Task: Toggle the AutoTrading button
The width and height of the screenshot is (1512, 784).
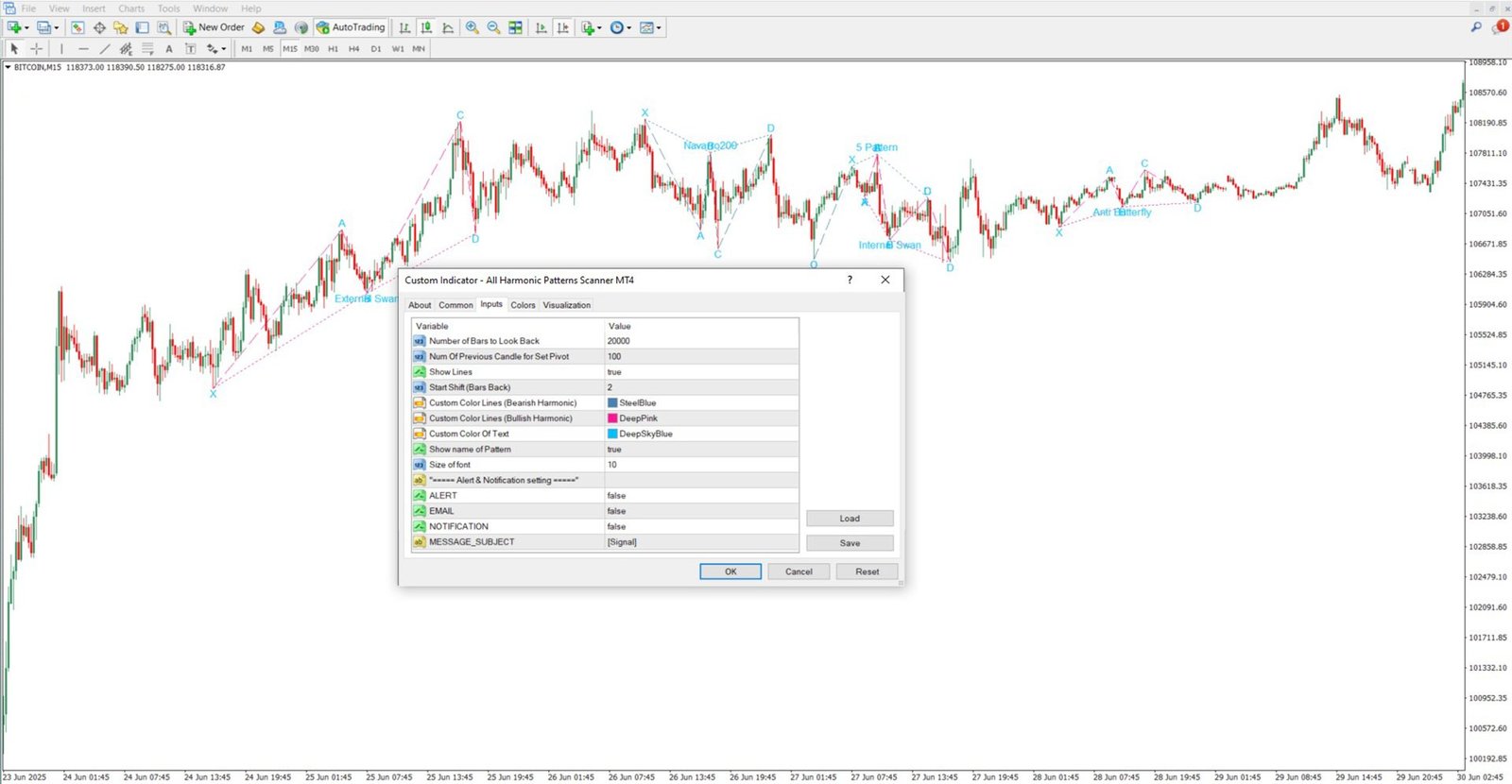Action: tap(351, 27)
